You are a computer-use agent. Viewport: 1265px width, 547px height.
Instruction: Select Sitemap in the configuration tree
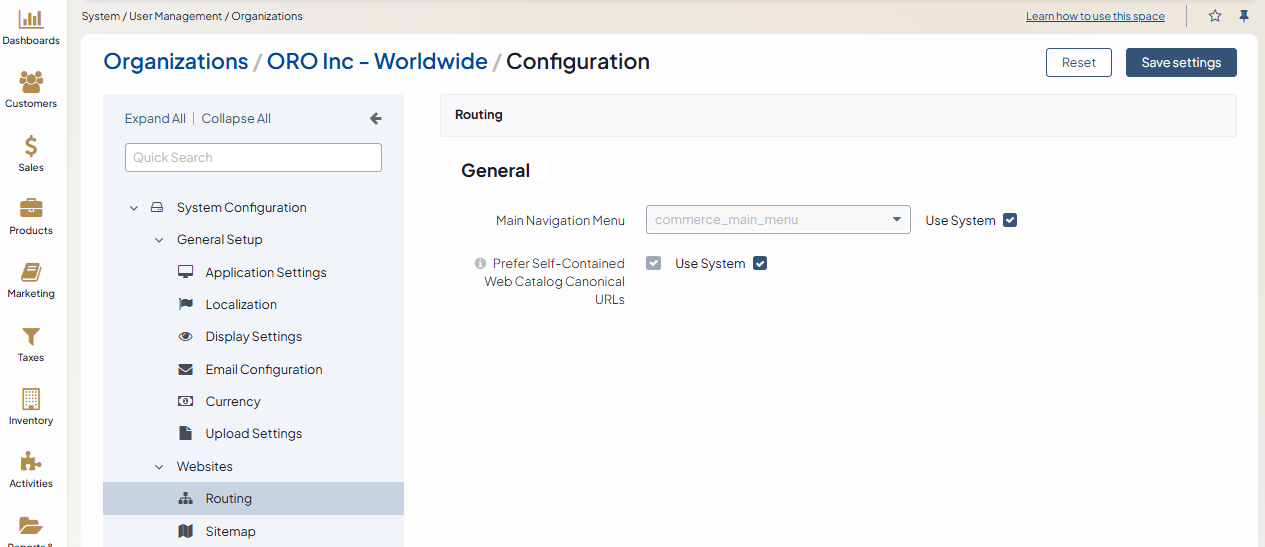click(x=230, y=531)
